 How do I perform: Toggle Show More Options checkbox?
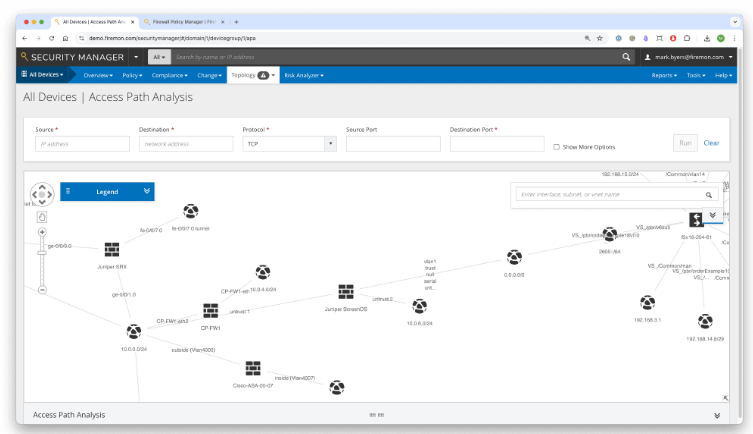point(556,147)
